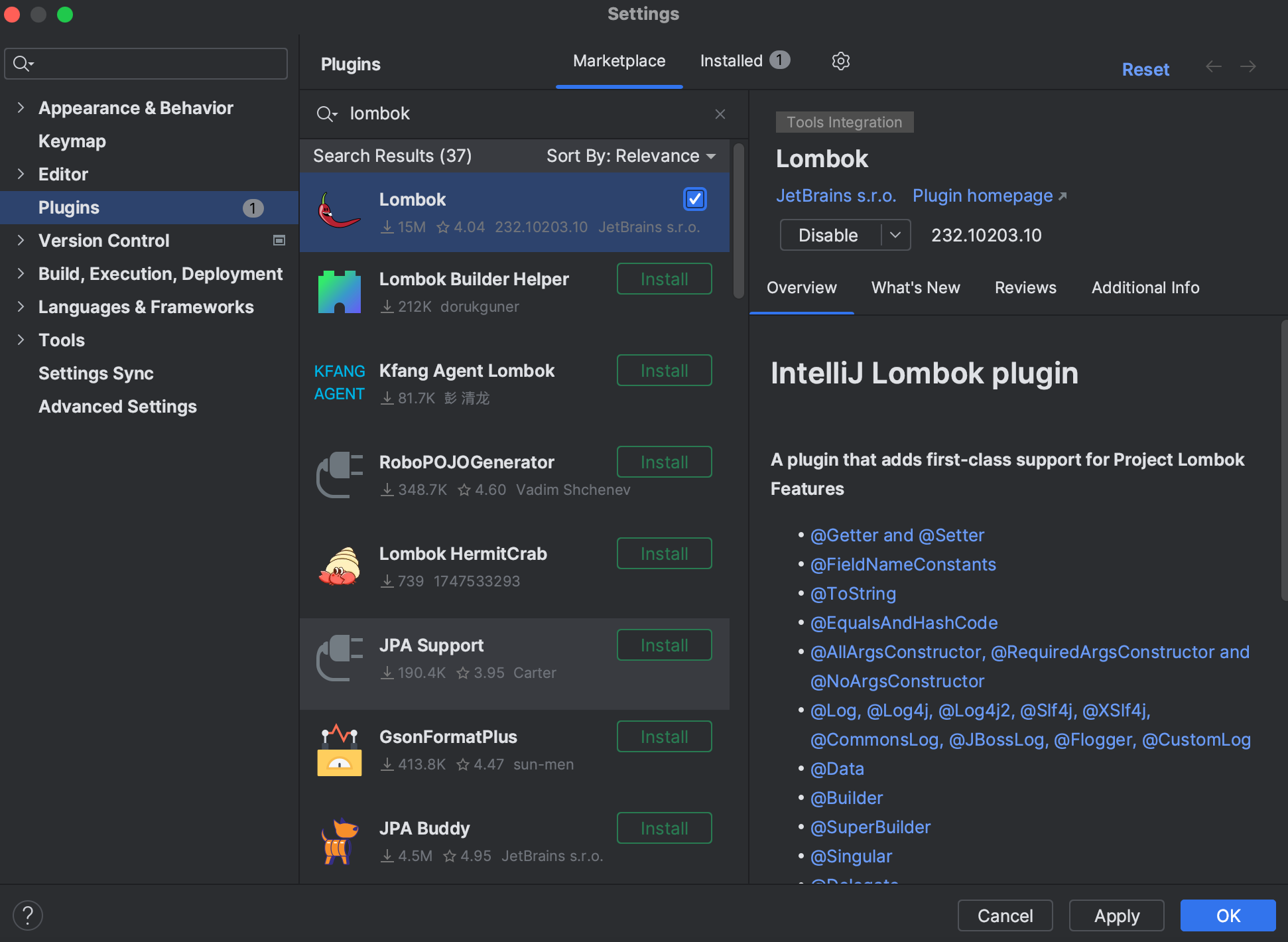Viewport: 1288px width, 942px height.
Task: Open the Overview tab
Action: click(x=801, y=288)
